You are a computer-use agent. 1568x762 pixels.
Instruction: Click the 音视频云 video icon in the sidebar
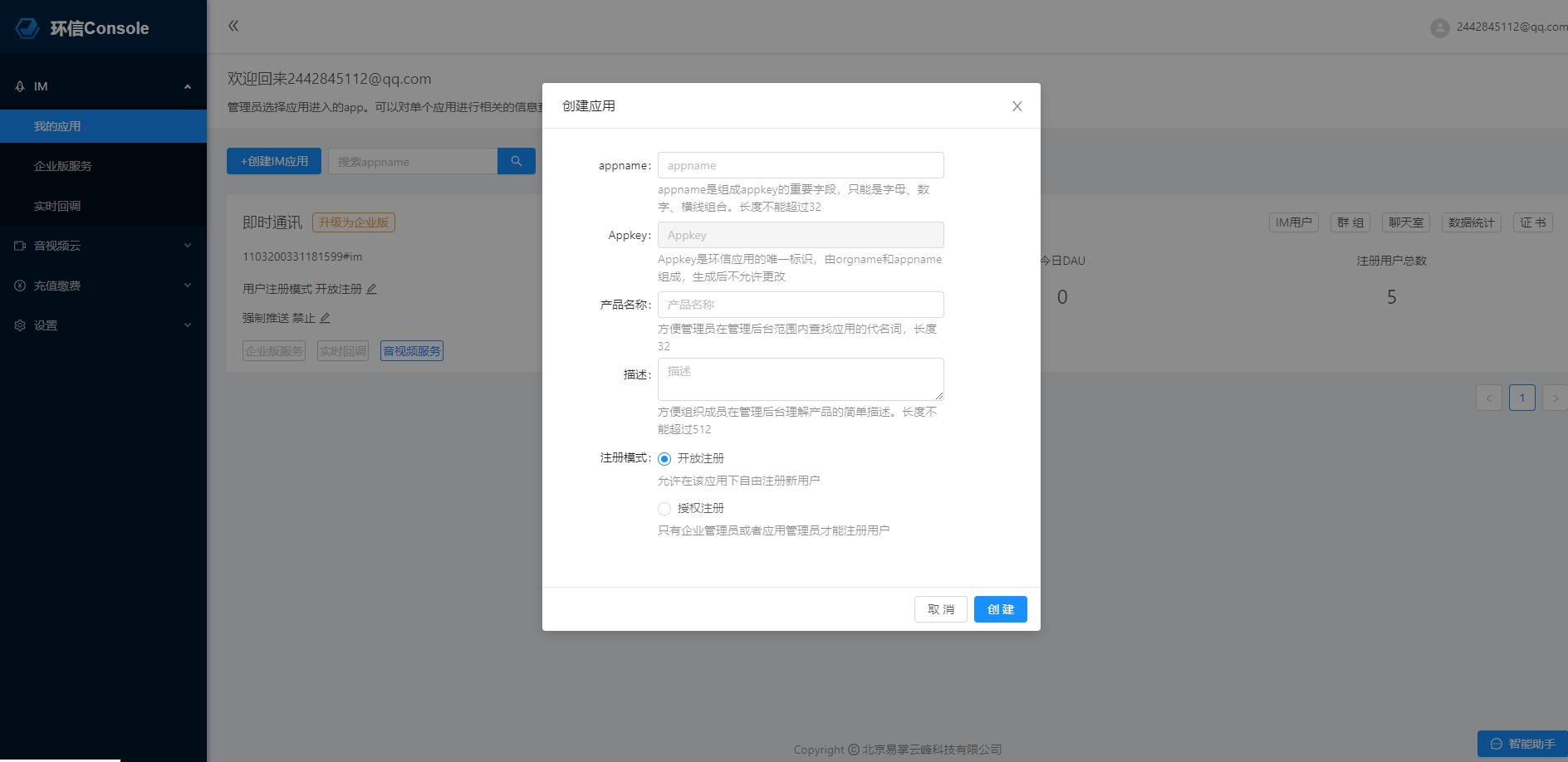point(20,246)
